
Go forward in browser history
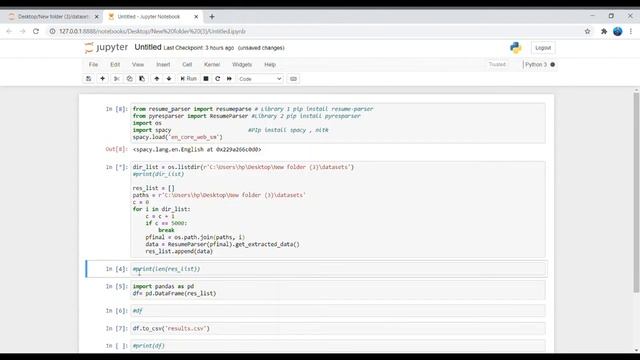(22, 31)
